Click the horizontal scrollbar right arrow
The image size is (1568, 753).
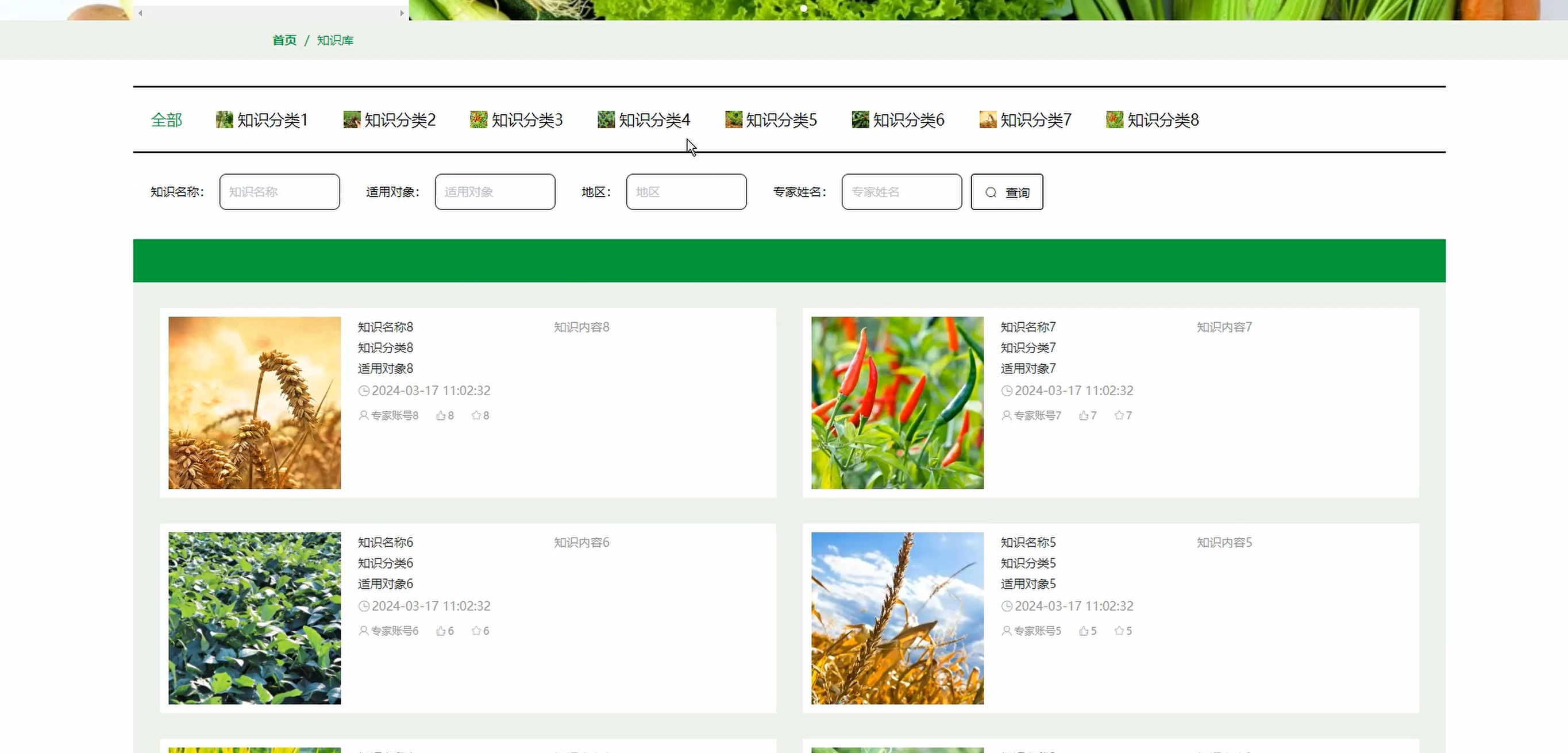coord(402,13)
